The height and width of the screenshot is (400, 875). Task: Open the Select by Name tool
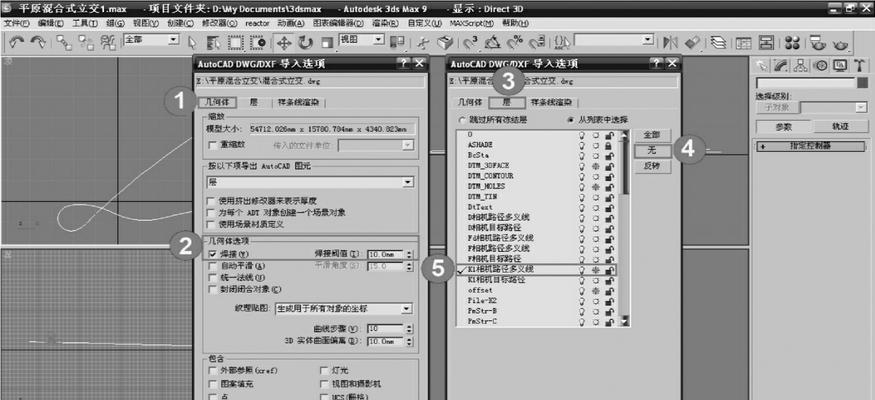point(214,43)
